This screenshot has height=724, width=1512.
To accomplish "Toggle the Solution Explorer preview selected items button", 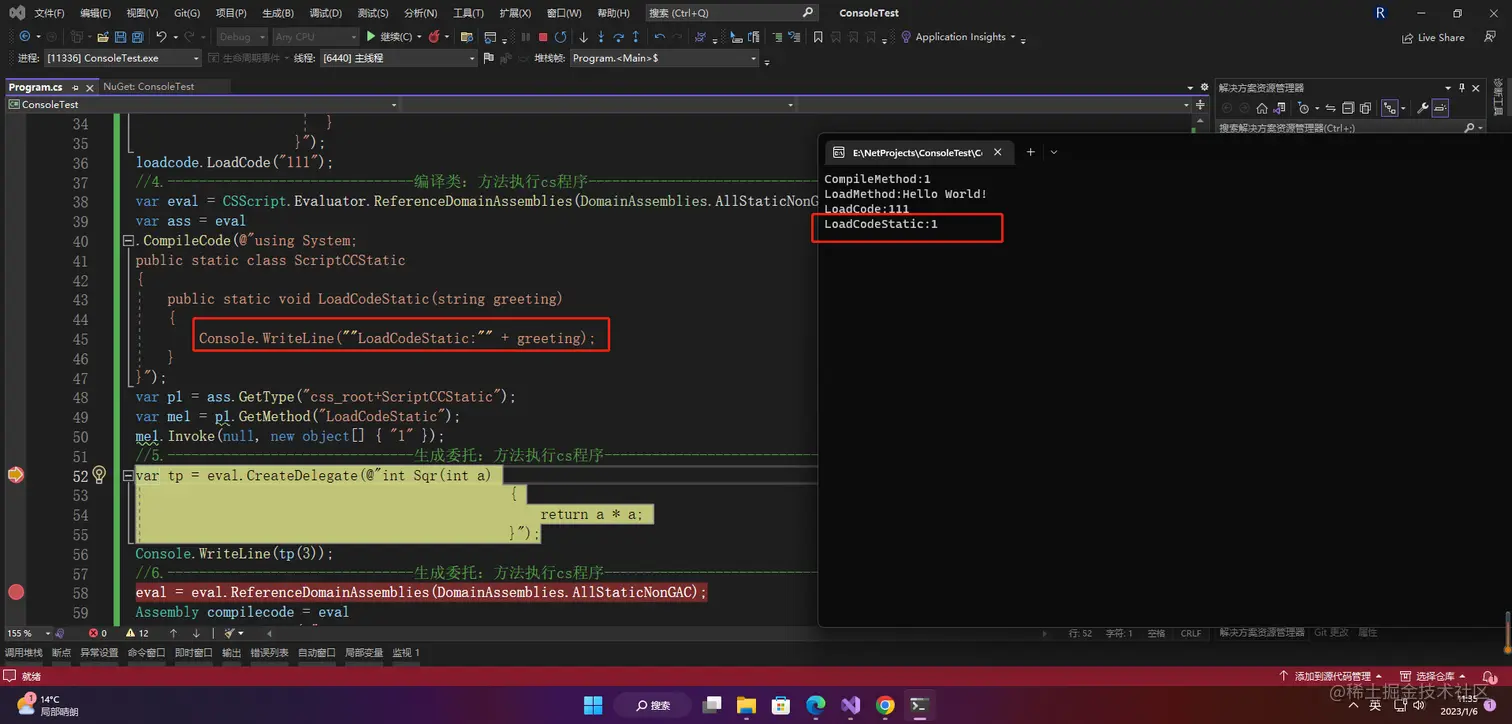I will [1440, 108].
